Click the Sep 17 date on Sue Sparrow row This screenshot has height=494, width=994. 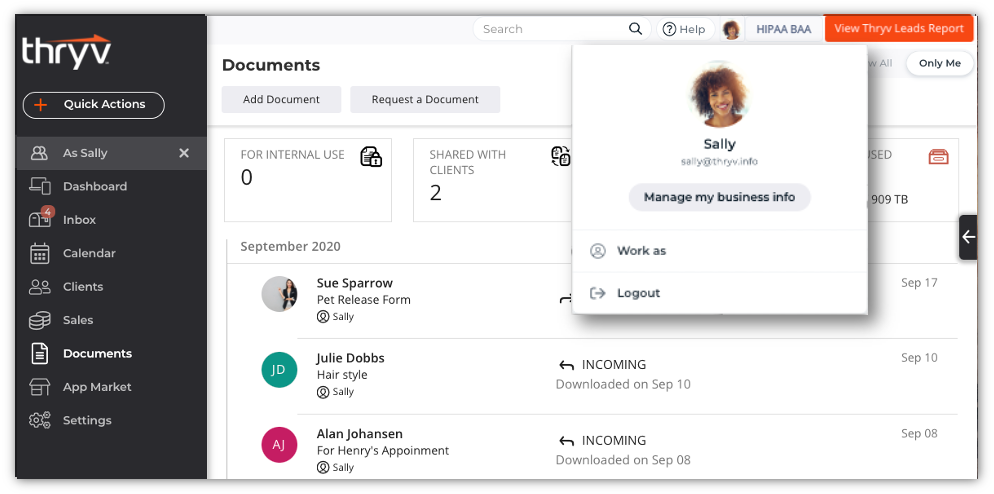(919, 283)
